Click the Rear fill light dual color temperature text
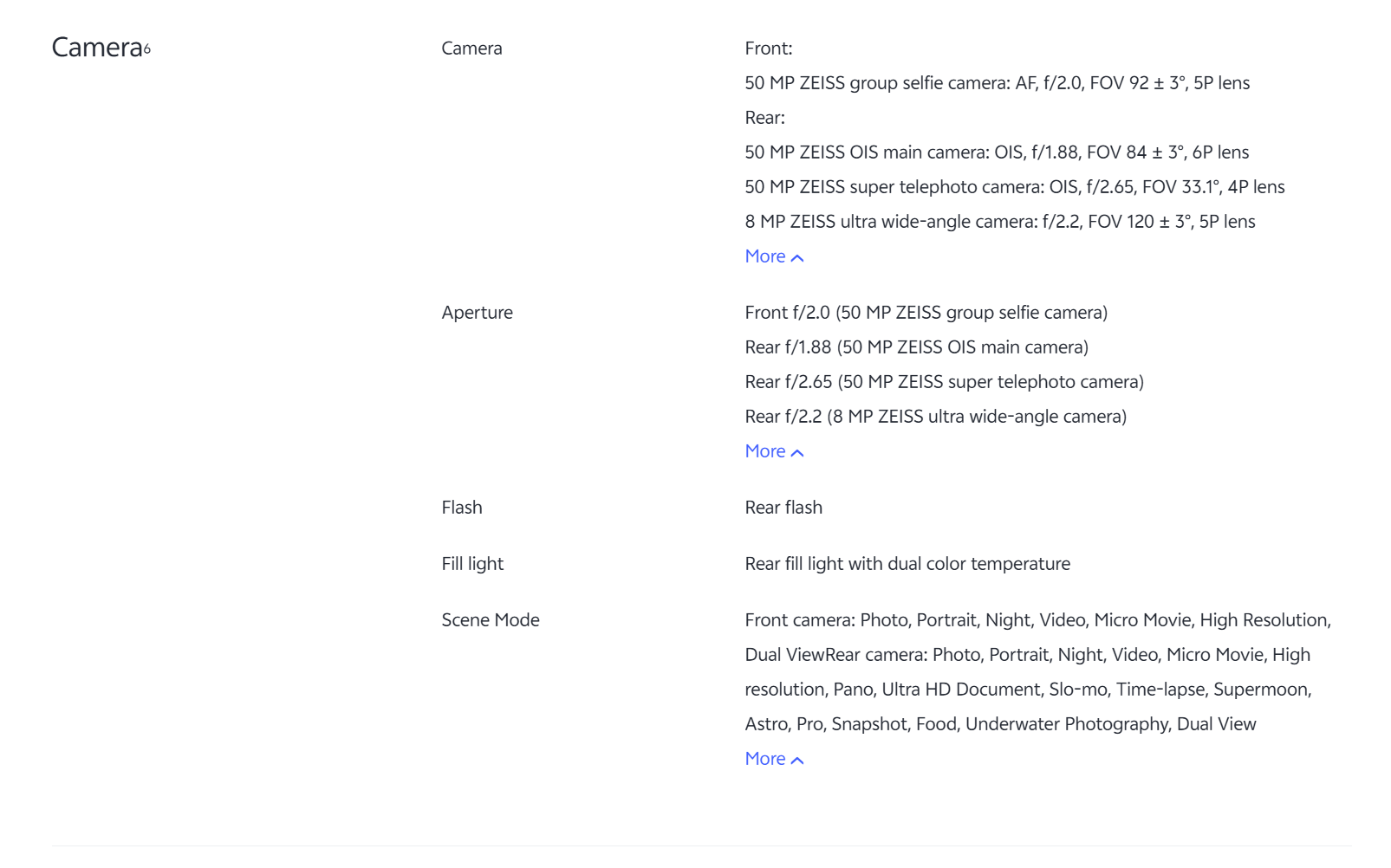This screenshot has width=1391, height=868. tap(907, 564)
